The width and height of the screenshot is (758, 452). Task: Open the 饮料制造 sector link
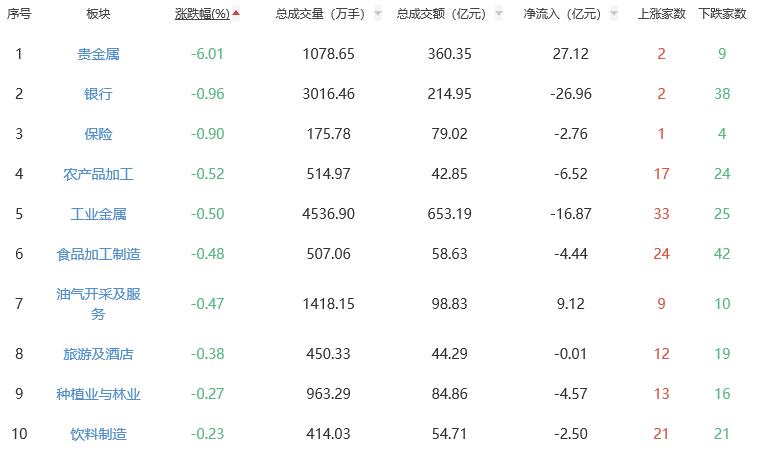coord(98,434)
